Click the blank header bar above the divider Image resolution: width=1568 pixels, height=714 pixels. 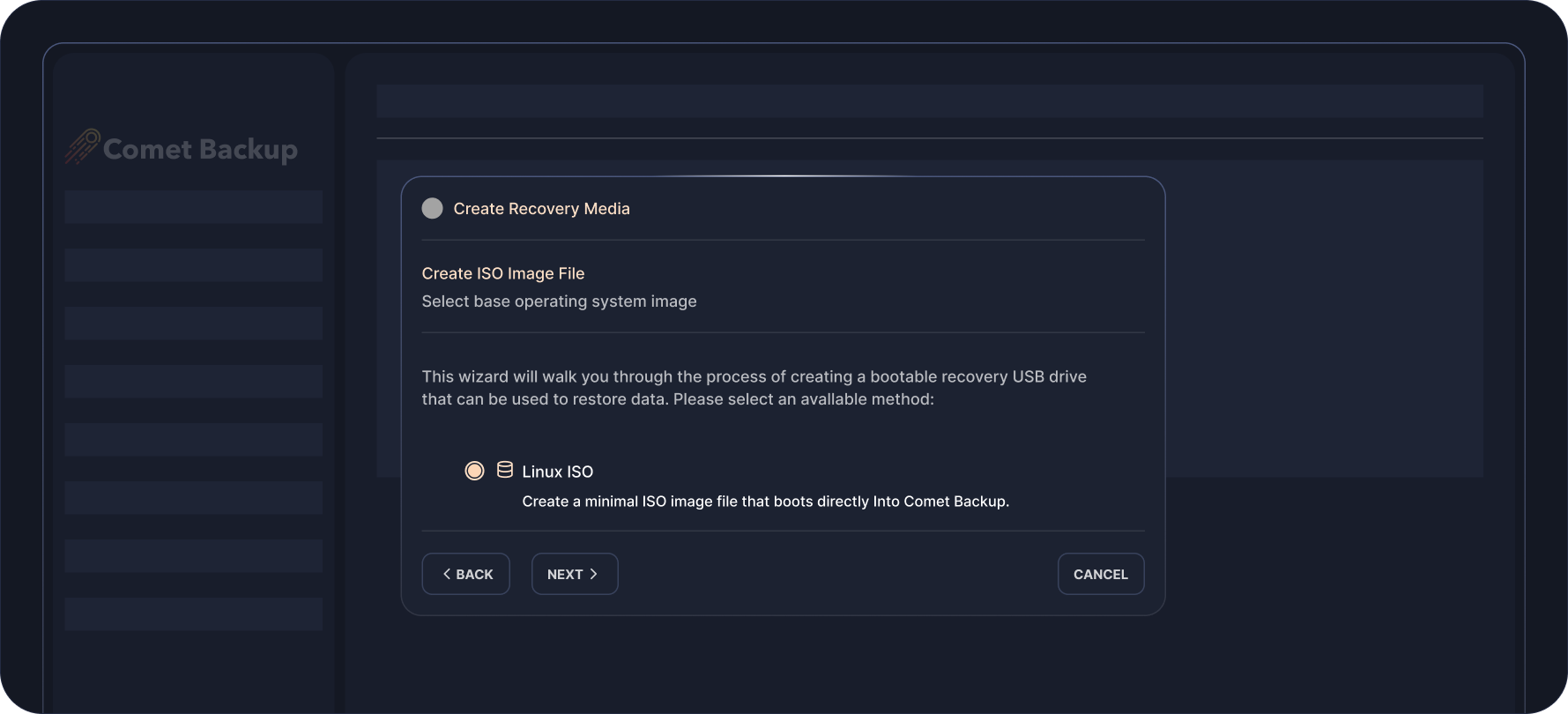coord(929,101)
